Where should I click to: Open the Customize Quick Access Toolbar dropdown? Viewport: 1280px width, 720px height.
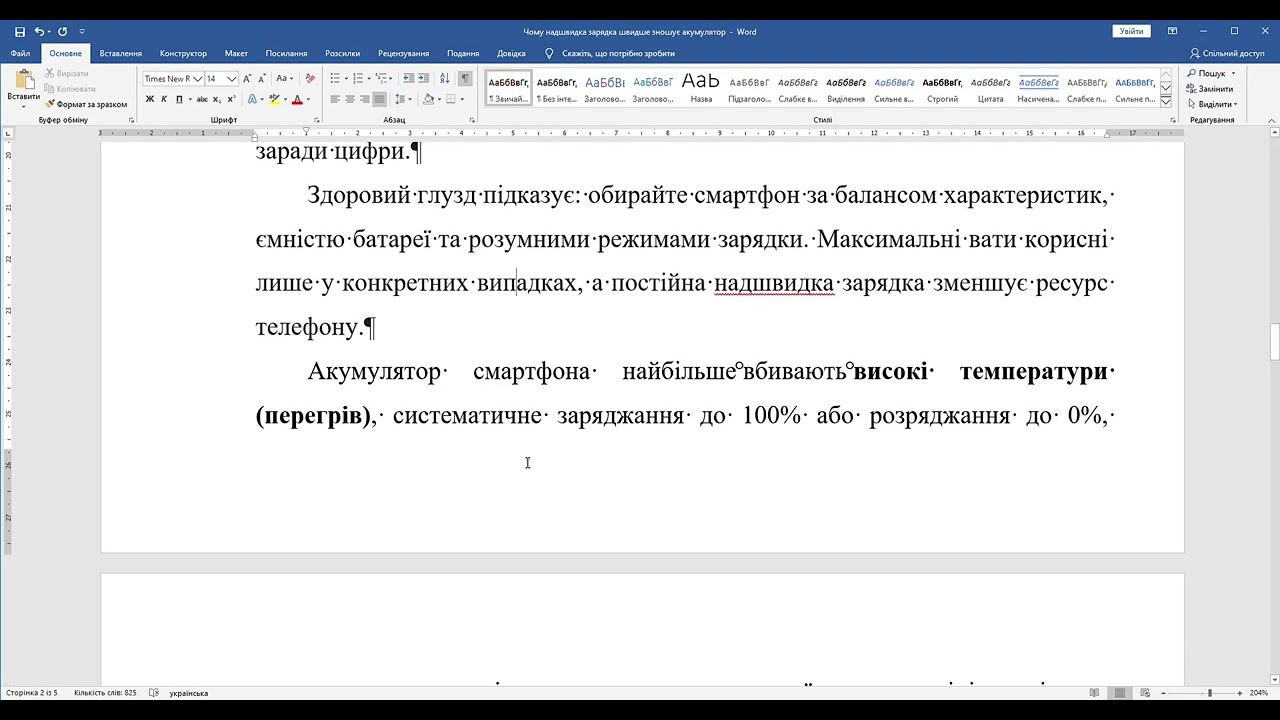point(82,32)
